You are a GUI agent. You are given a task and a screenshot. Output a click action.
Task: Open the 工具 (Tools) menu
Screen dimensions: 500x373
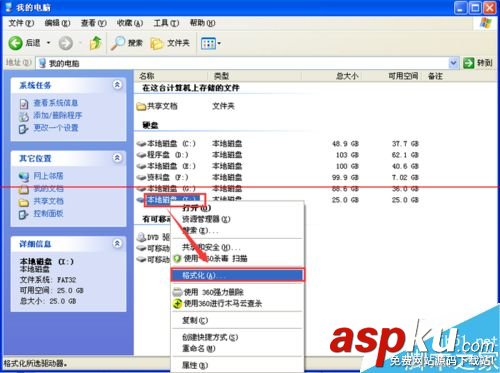[x=166, y=23]
